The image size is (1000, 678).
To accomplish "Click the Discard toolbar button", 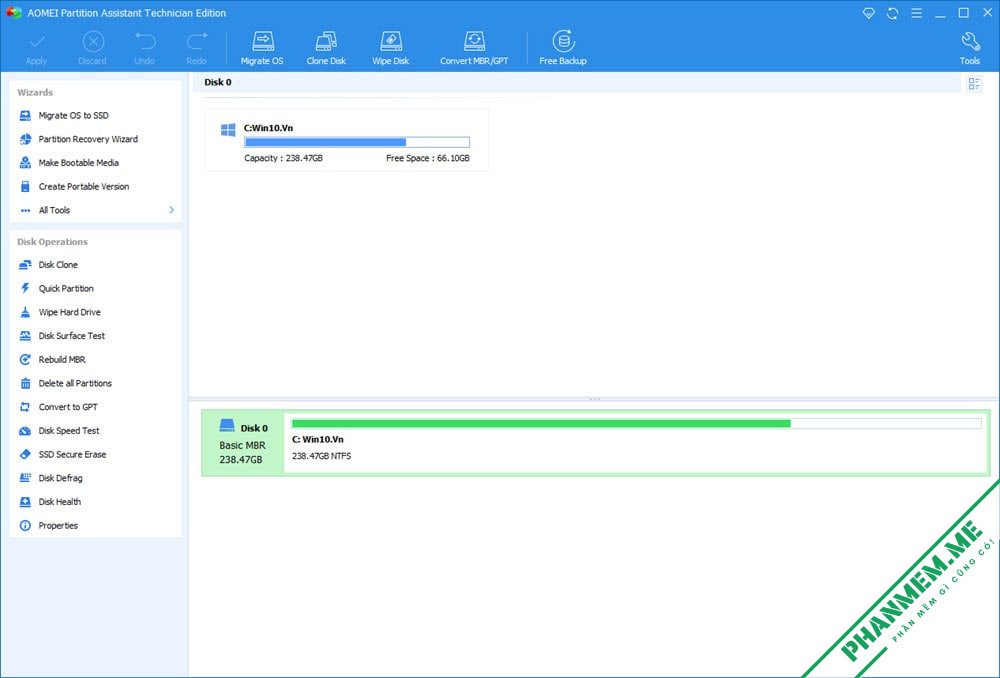I will [92, 48].
